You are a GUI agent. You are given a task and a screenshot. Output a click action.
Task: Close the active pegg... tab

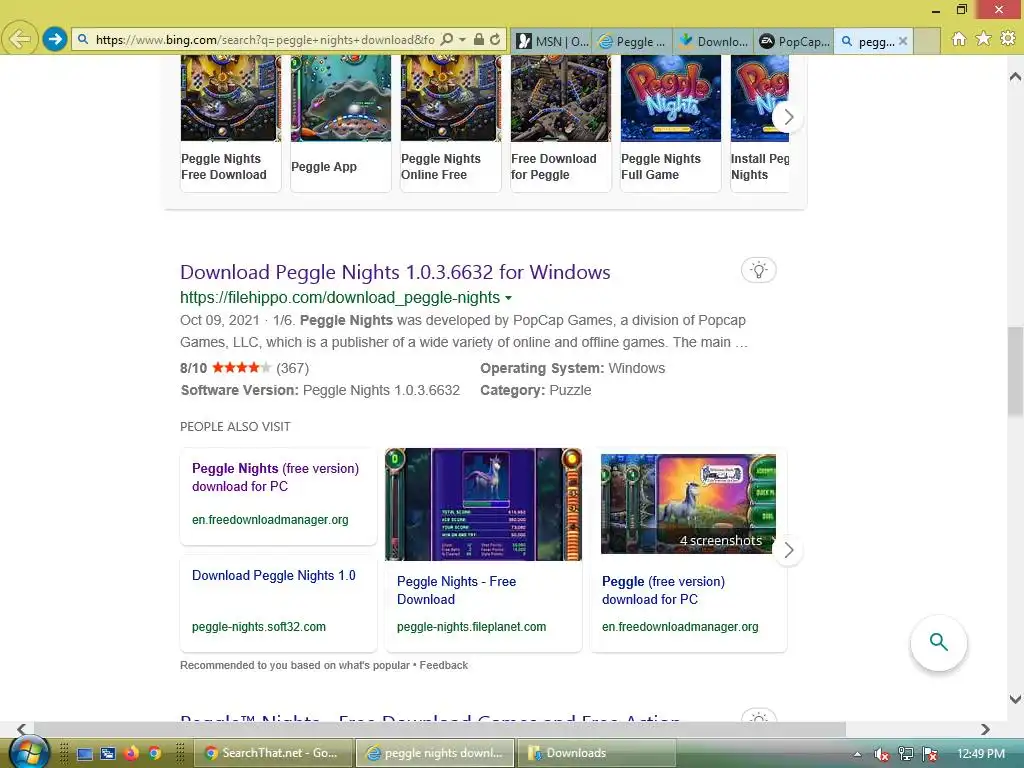(x=903, y=41)
